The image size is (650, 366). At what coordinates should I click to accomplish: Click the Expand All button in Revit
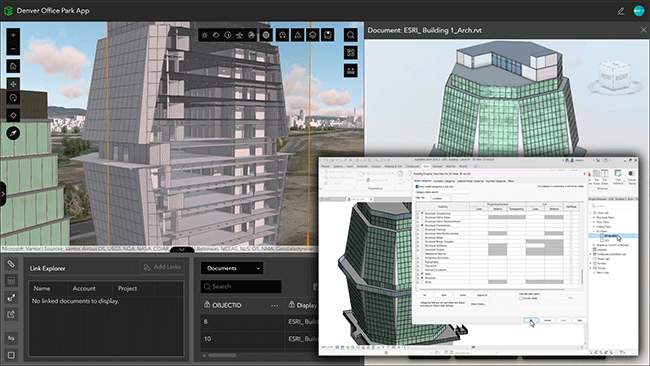[x=482, y=295]
